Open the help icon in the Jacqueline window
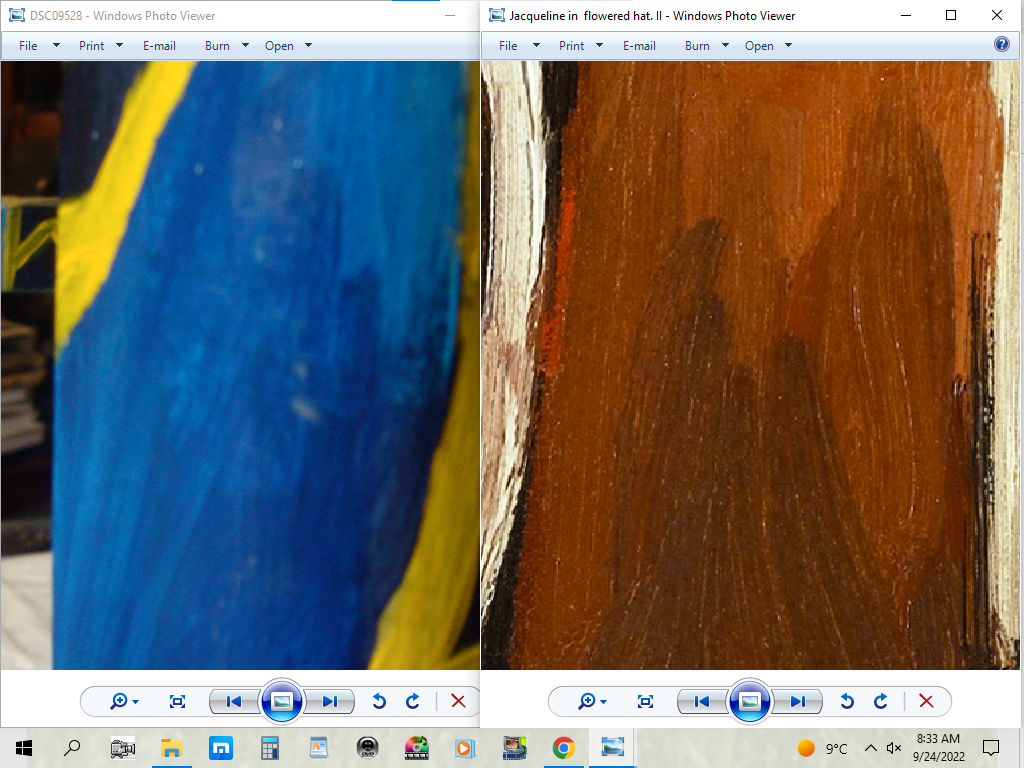The width and height of the screenshot is (1024, 768). click(1002, 45)
